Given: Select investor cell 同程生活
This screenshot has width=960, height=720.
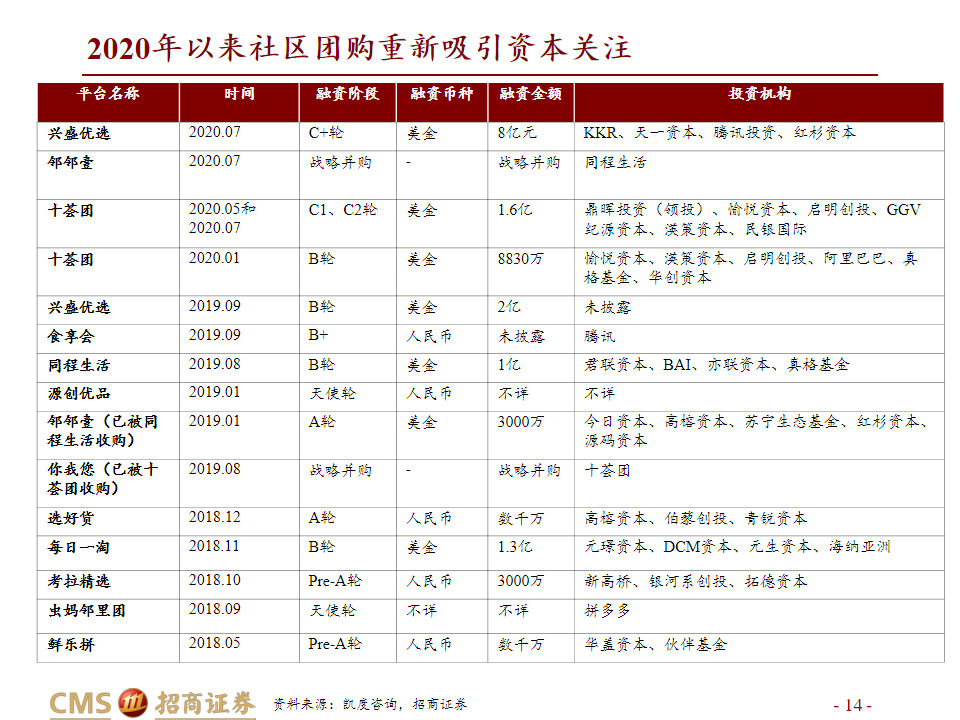Looking at the screenshot, I should [615, 162].
